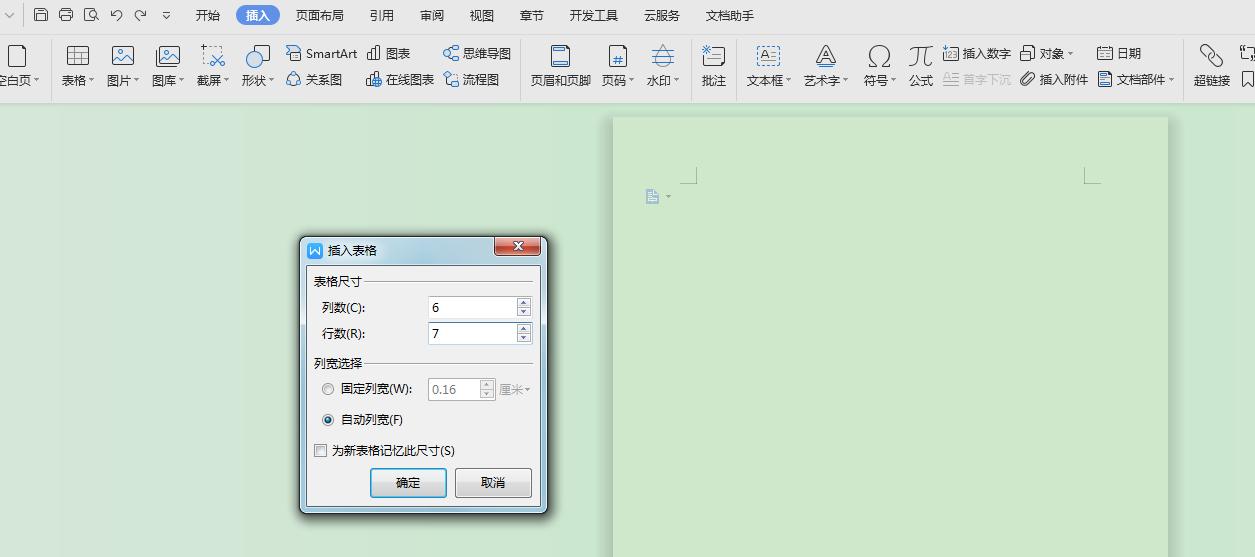
Task: Open the Shapes (形状) tool
Action: (257, 66)
